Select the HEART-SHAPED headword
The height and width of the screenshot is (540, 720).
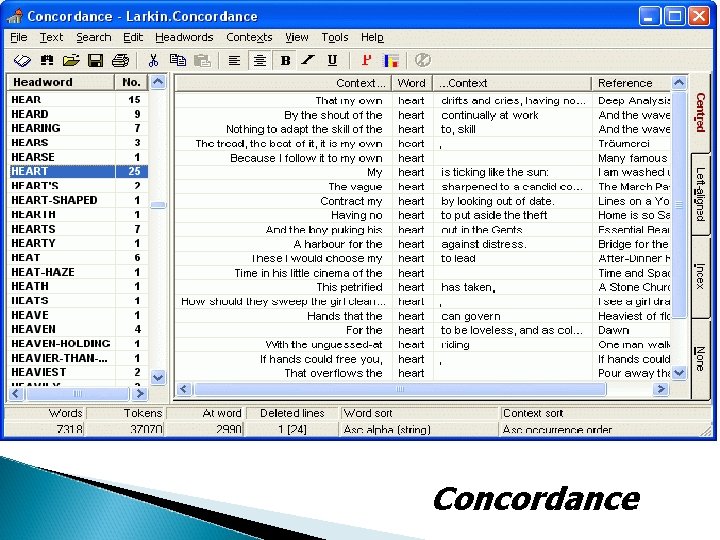pos(77,200)
